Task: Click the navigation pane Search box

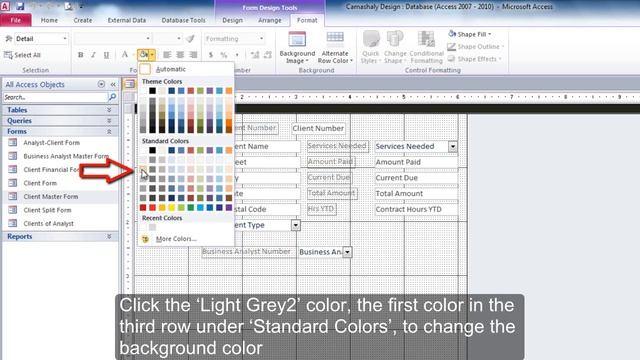Action: tap(55, 97)
